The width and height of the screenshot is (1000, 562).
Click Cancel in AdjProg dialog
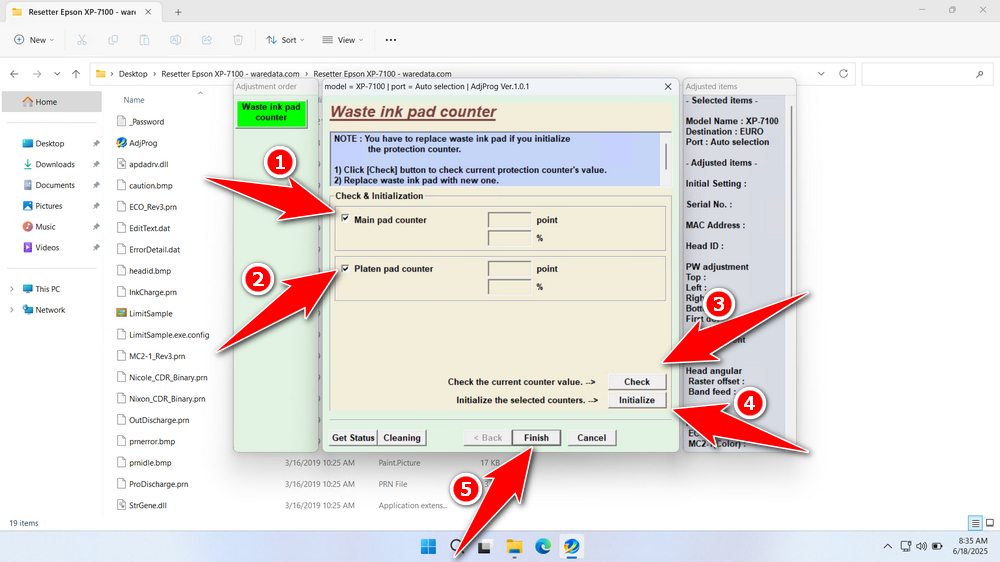point(591,438)
